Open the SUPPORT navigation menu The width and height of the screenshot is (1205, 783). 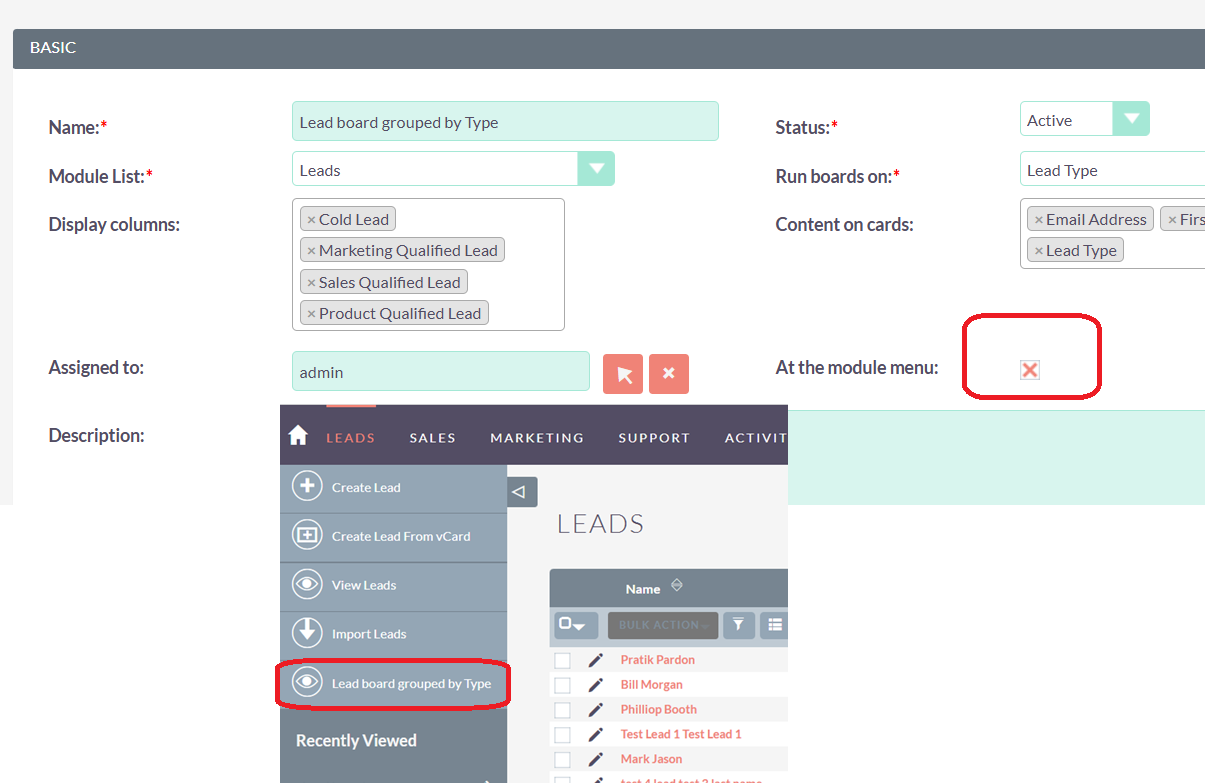coord(654,437)
